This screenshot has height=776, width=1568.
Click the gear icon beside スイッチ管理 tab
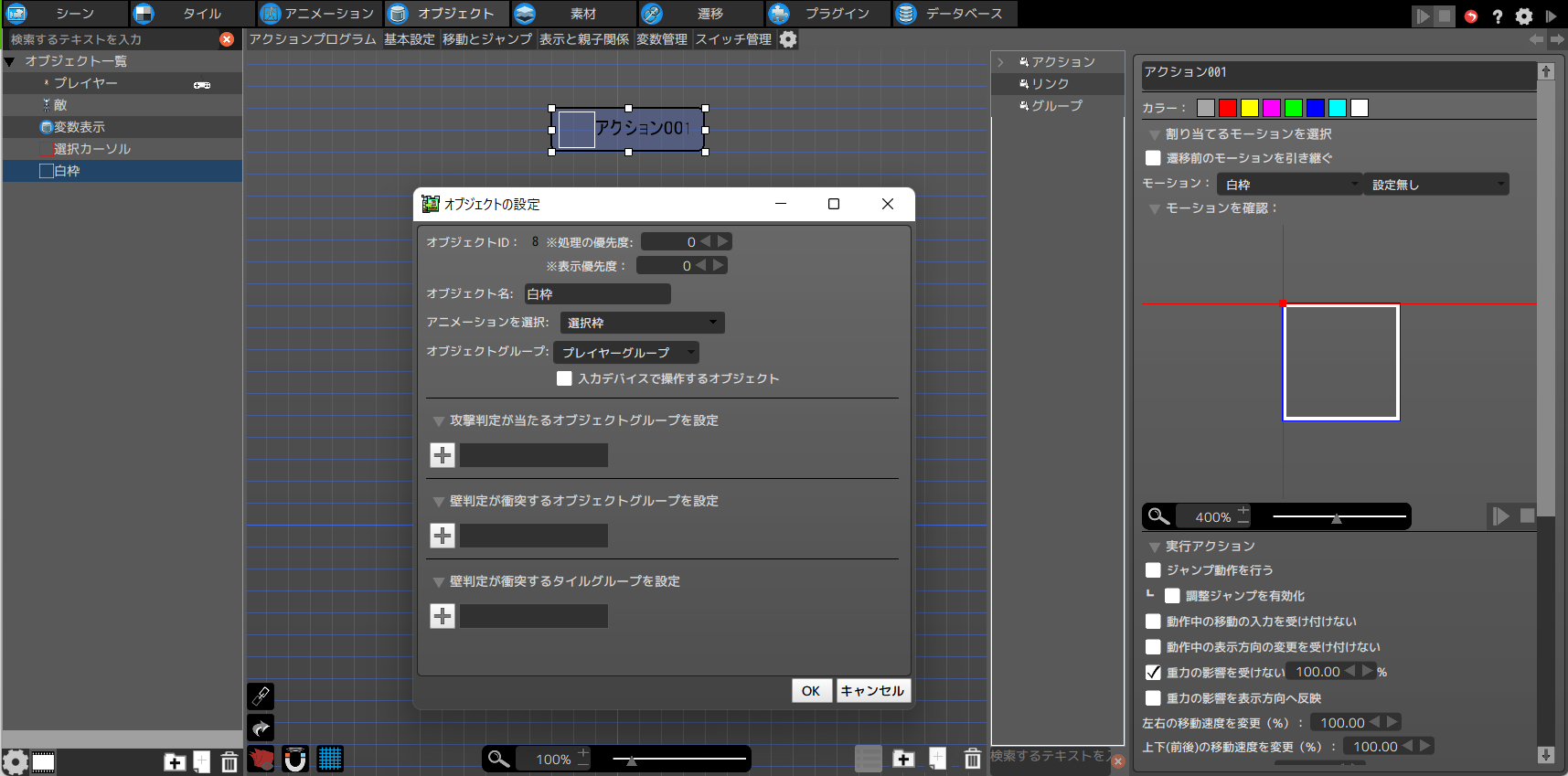788,39
